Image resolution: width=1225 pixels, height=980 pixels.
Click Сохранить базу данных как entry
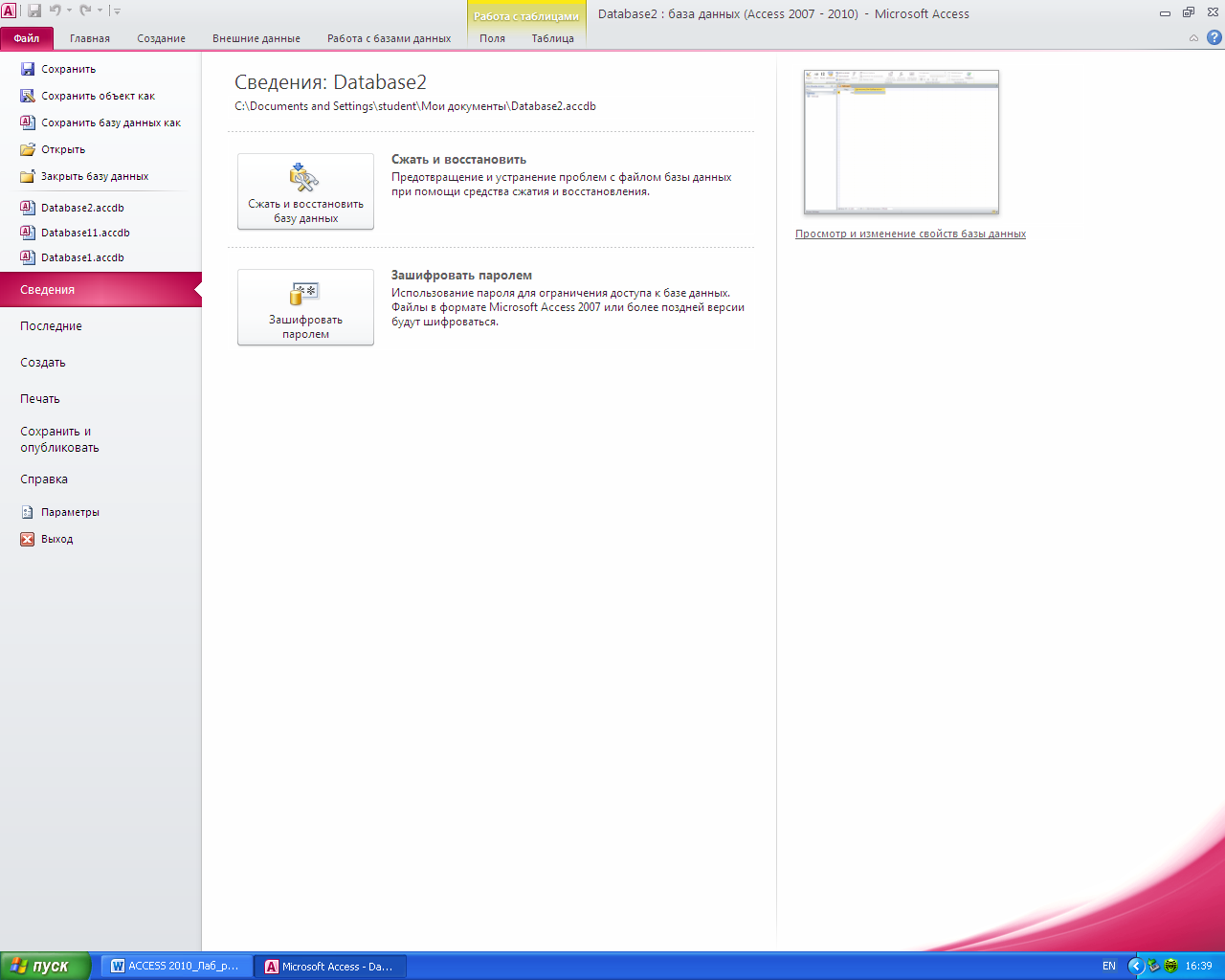pyautogui.click(x=100, y=122)
